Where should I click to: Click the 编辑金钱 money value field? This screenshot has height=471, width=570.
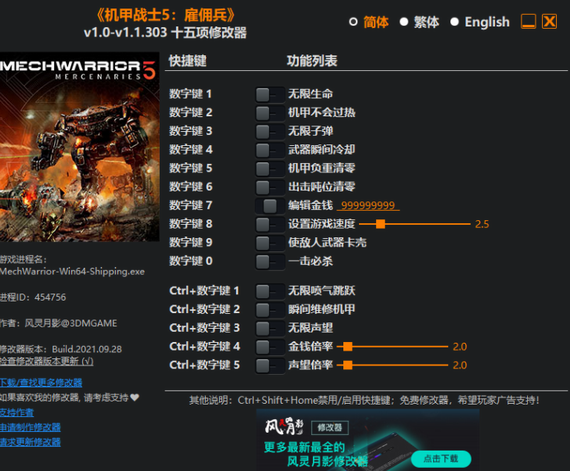(368, 206)
